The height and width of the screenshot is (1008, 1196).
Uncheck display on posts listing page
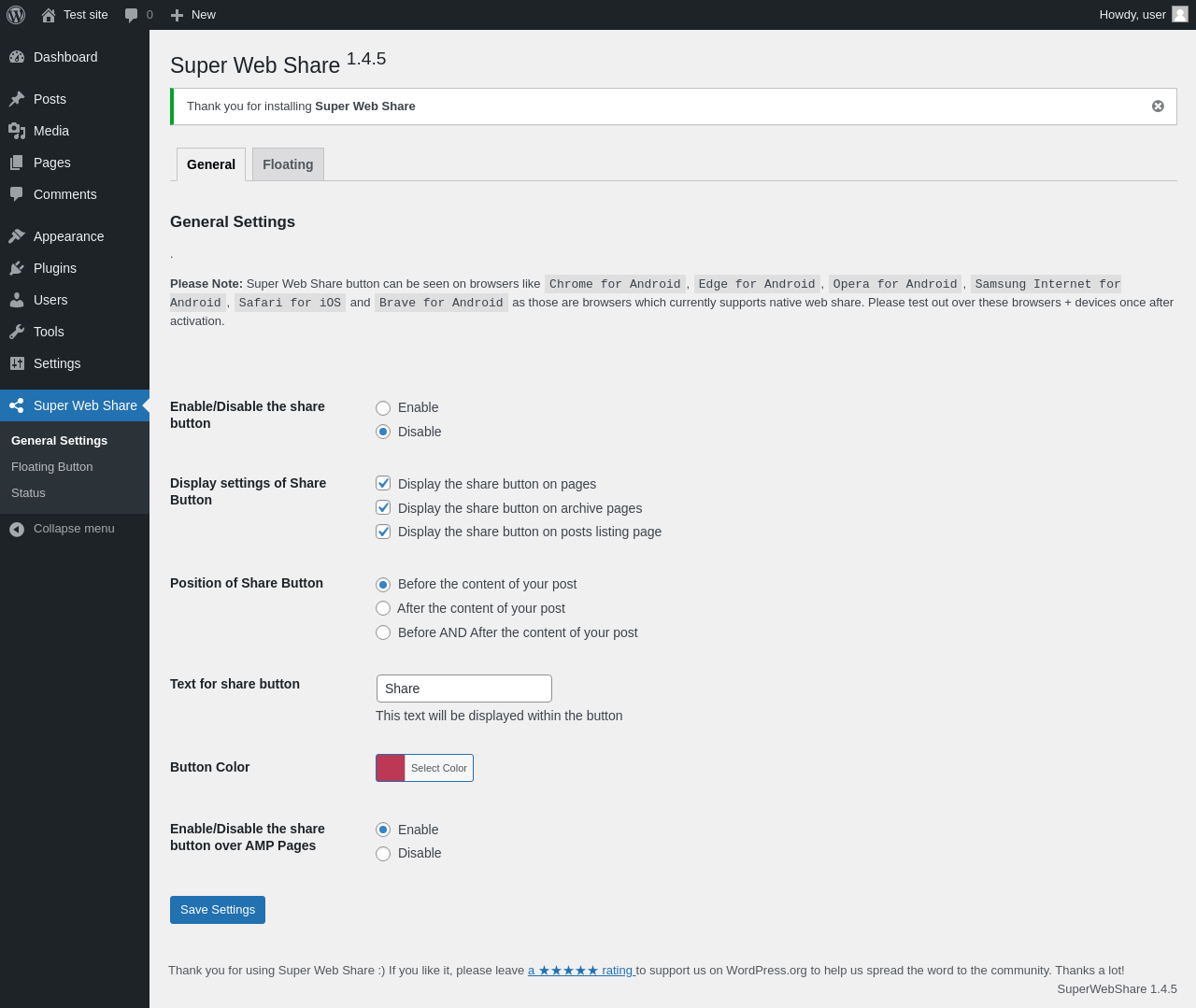tap(383, 532)
